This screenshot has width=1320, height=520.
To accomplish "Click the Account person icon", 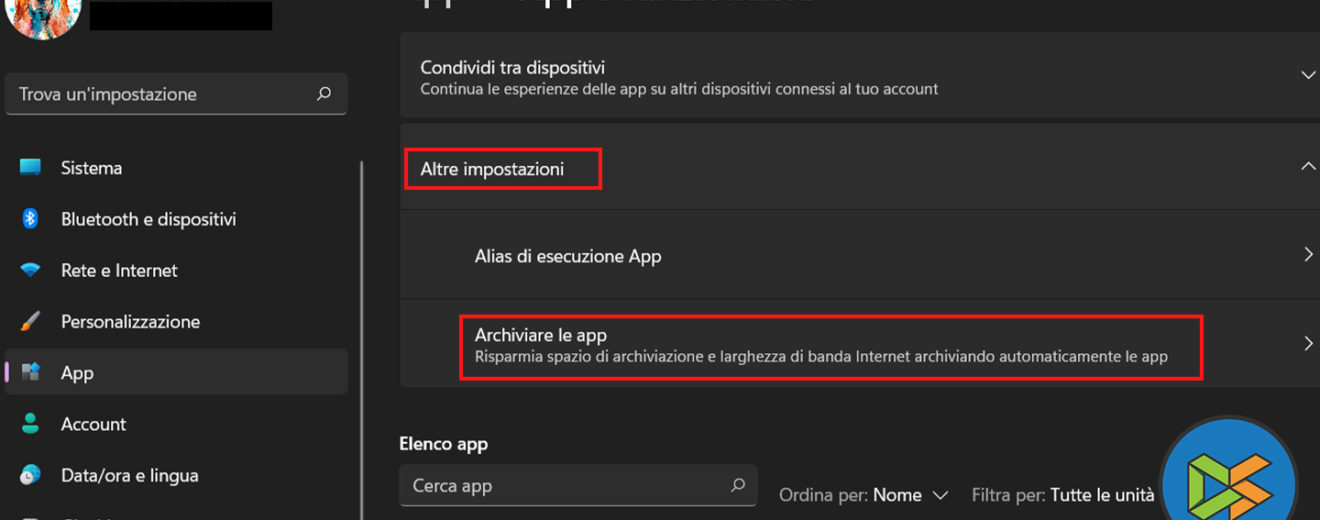I will point(30,424).
